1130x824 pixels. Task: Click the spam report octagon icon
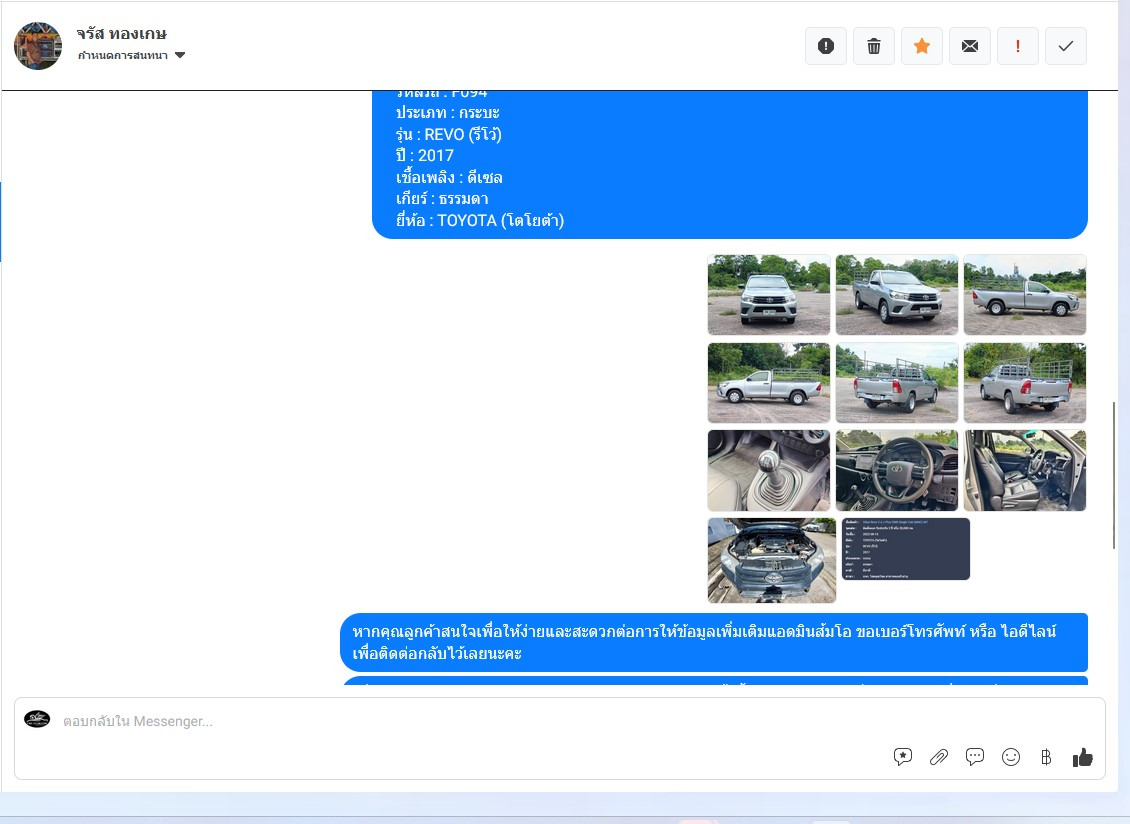[x=826, y=46]
